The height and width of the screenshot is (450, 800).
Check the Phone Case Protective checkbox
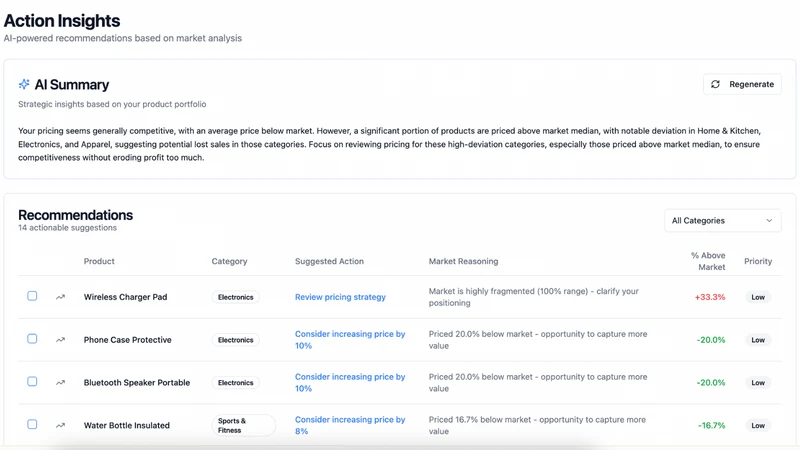[x=32, y=339]
